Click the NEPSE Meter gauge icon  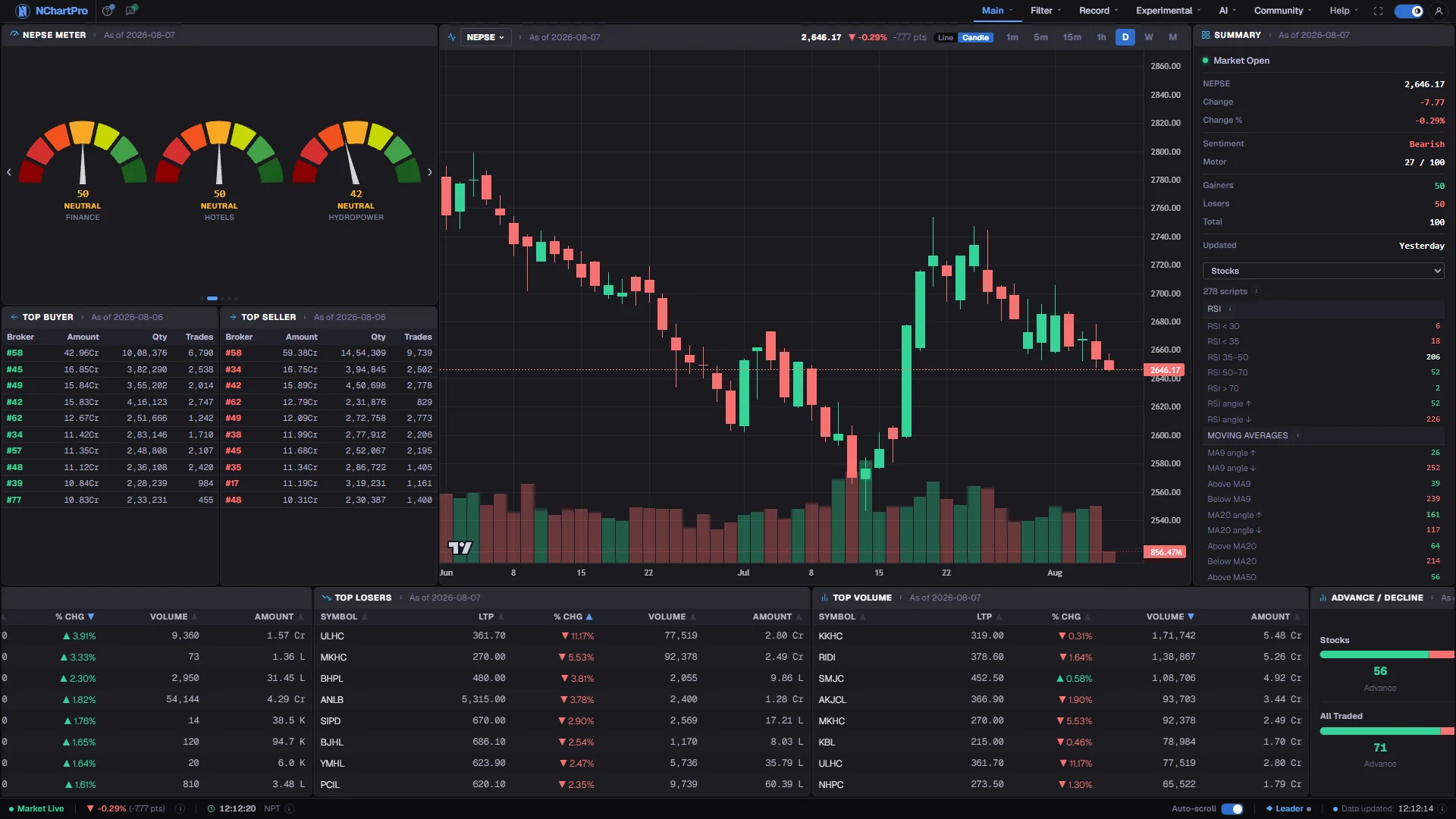[x=14, y=35]
